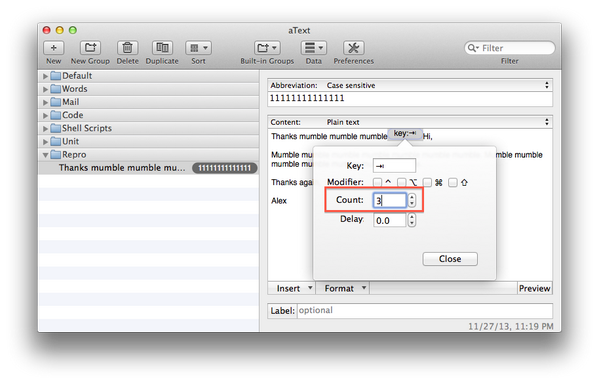The width and height of the screenshot is (599, 384).
Task: Click the Duplicate toolbar icon
Action: [162, 48]
